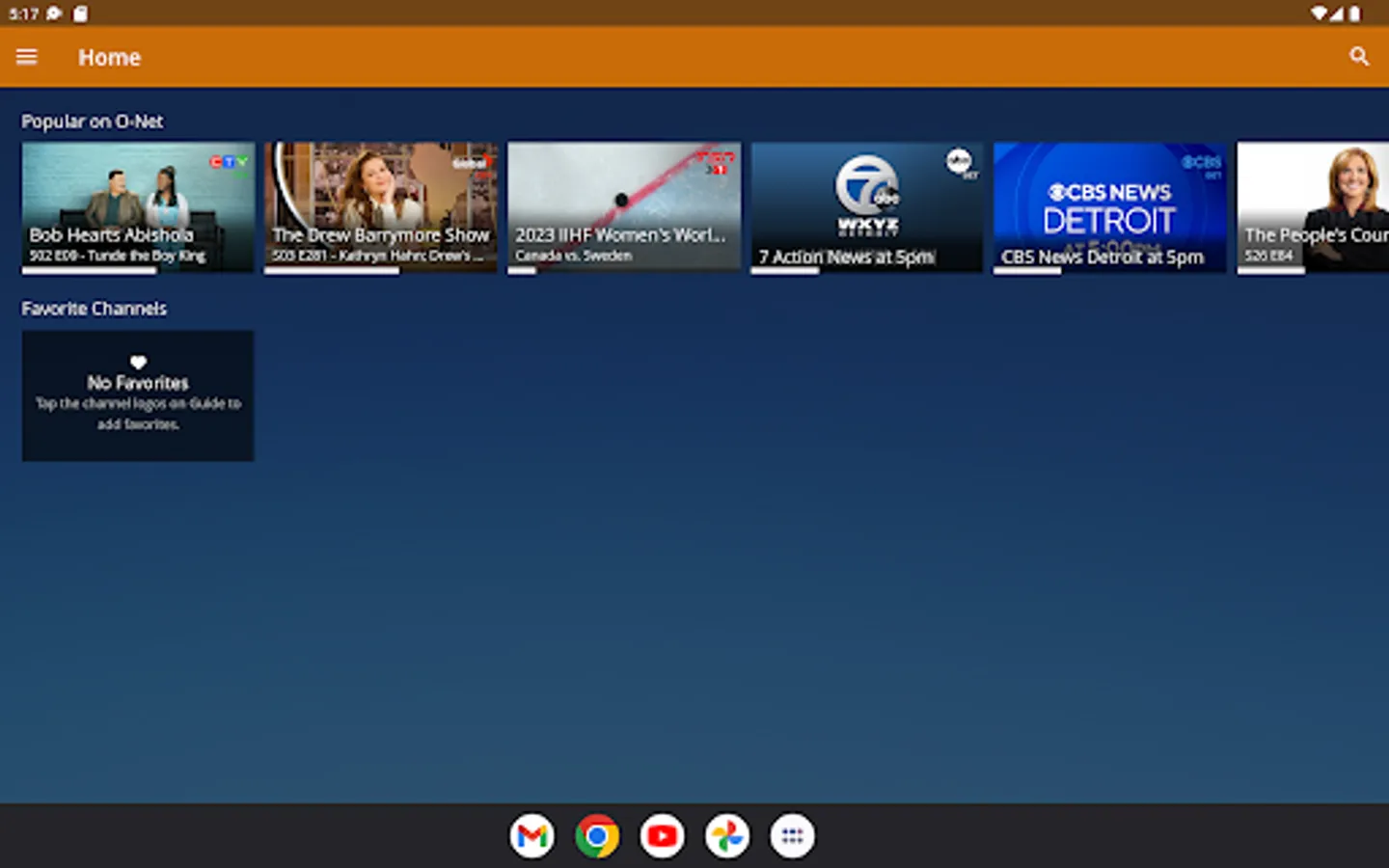Open the CBS News Detroit at 5pm thumbnail
The image size is (1389, 868).
click(1110, 207)
